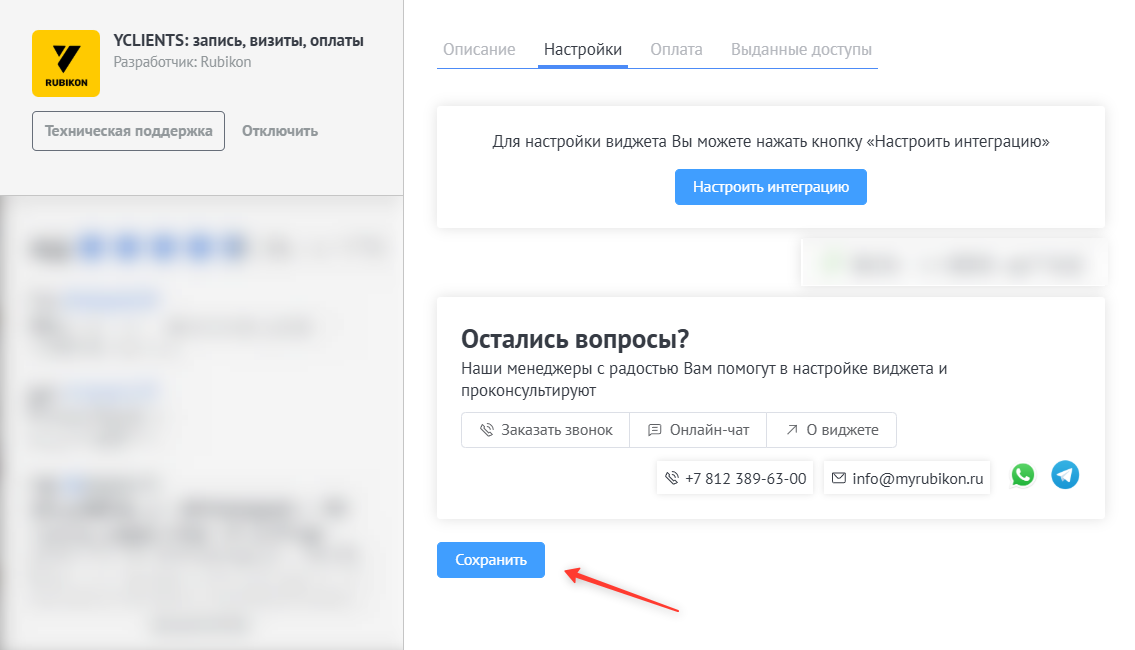Select the Настройки tab

(x=583, y=49)
